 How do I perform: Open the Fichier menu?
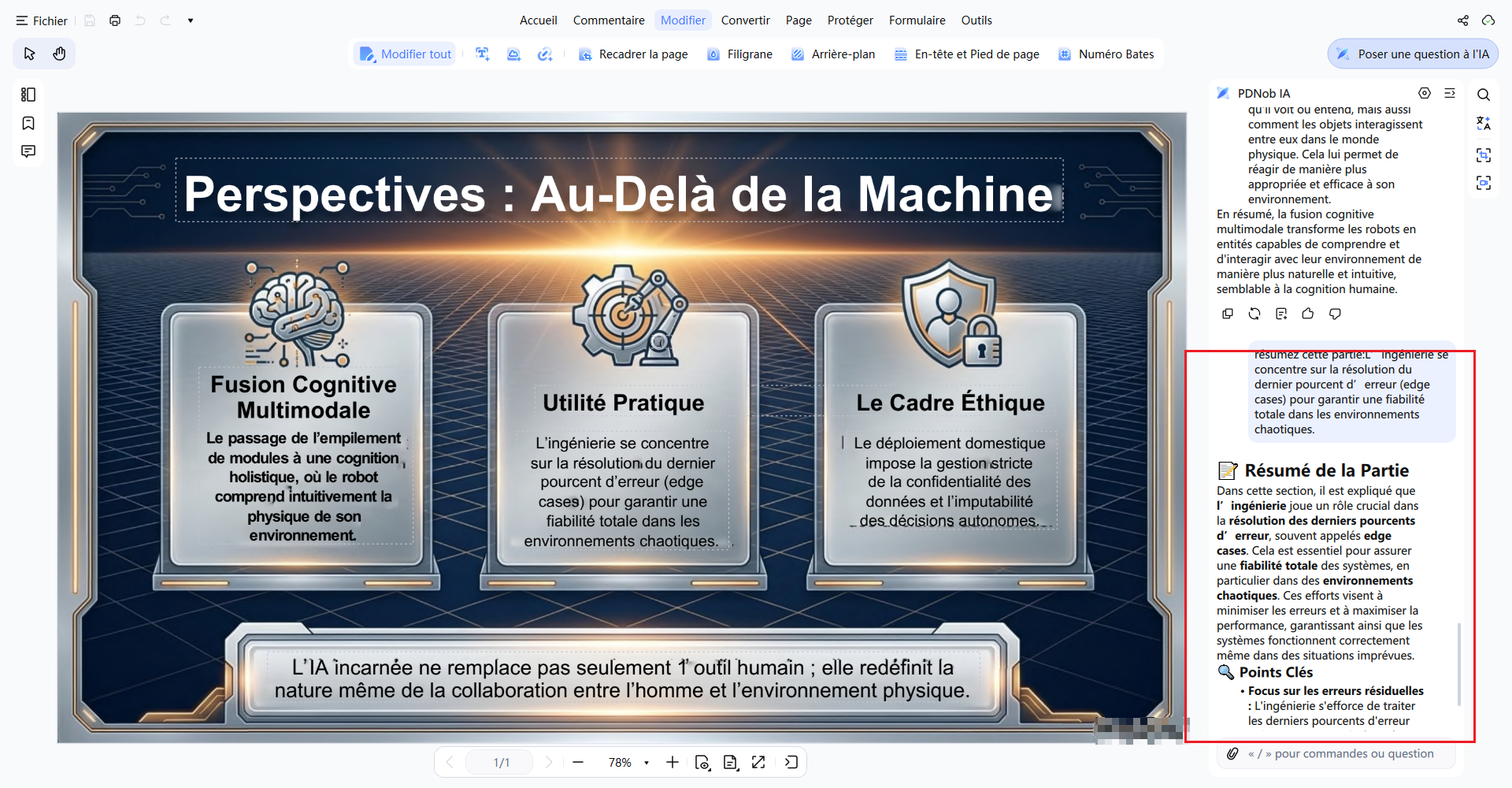[x=41, y=20]
